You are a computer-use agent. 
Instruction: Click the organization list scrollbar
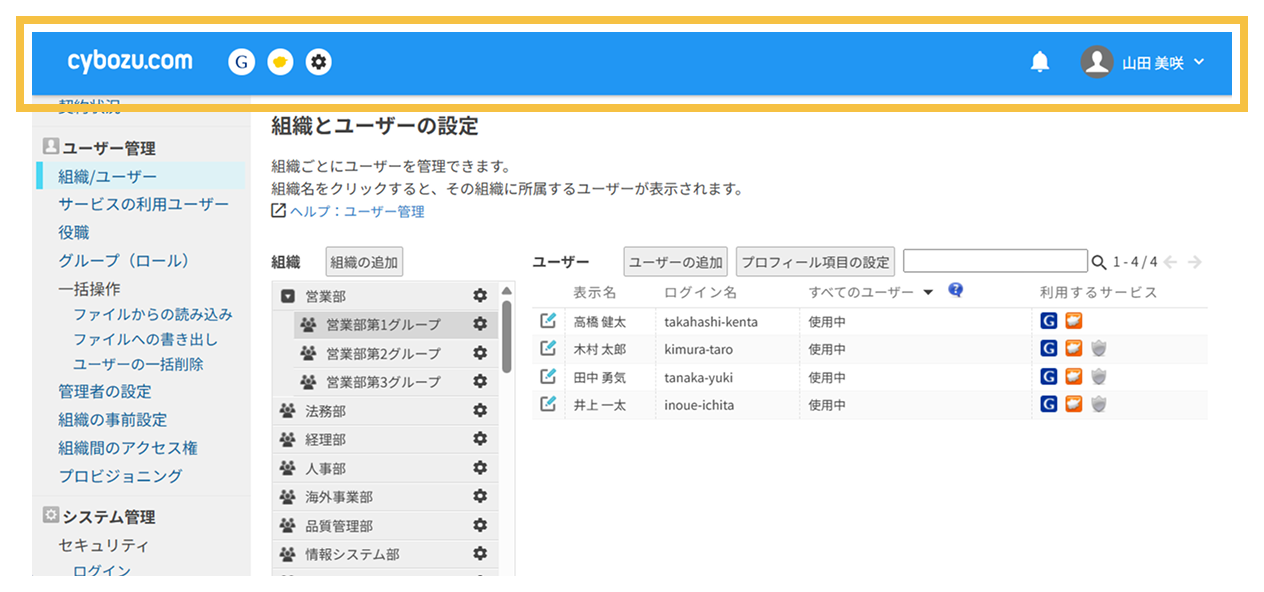pyautogui.click(x=507, y=321)
